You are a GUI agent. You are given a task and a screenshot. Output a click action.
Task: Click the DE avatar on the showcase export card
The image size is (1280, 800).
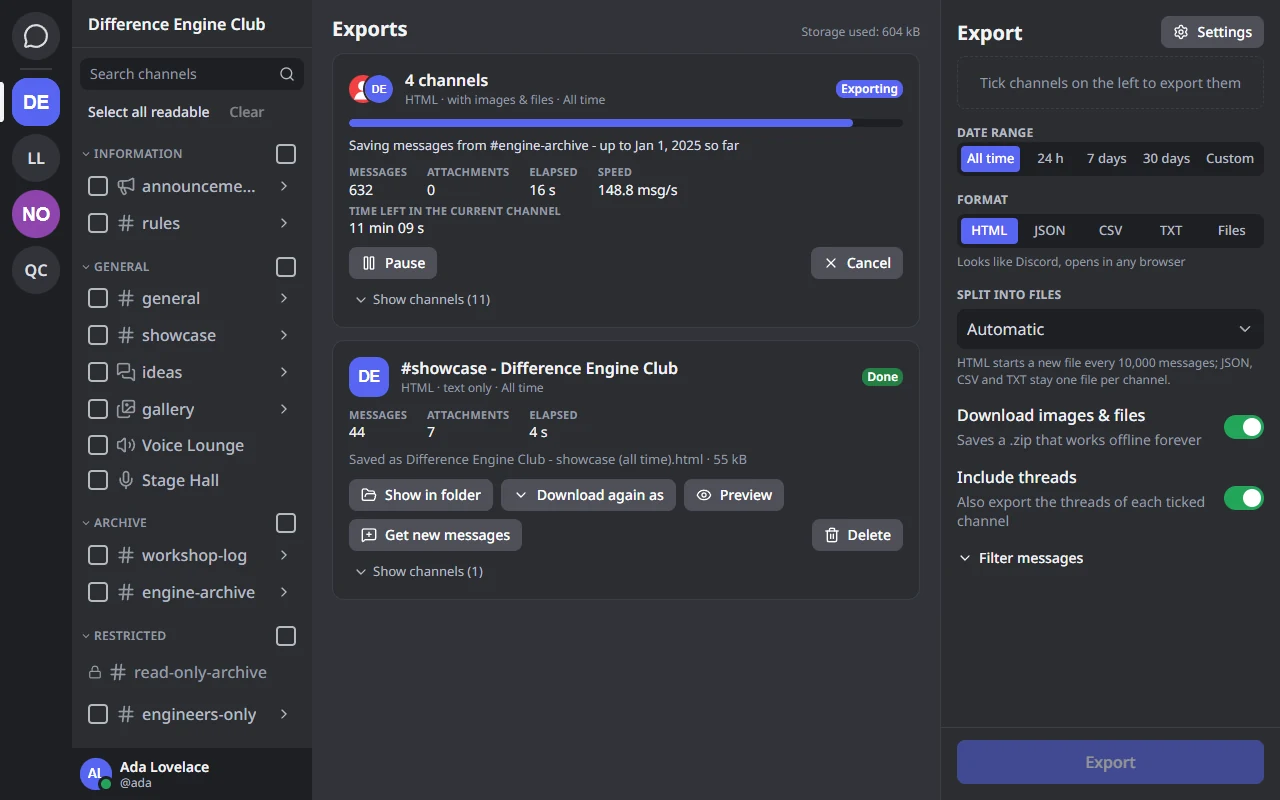coord(369,377)
